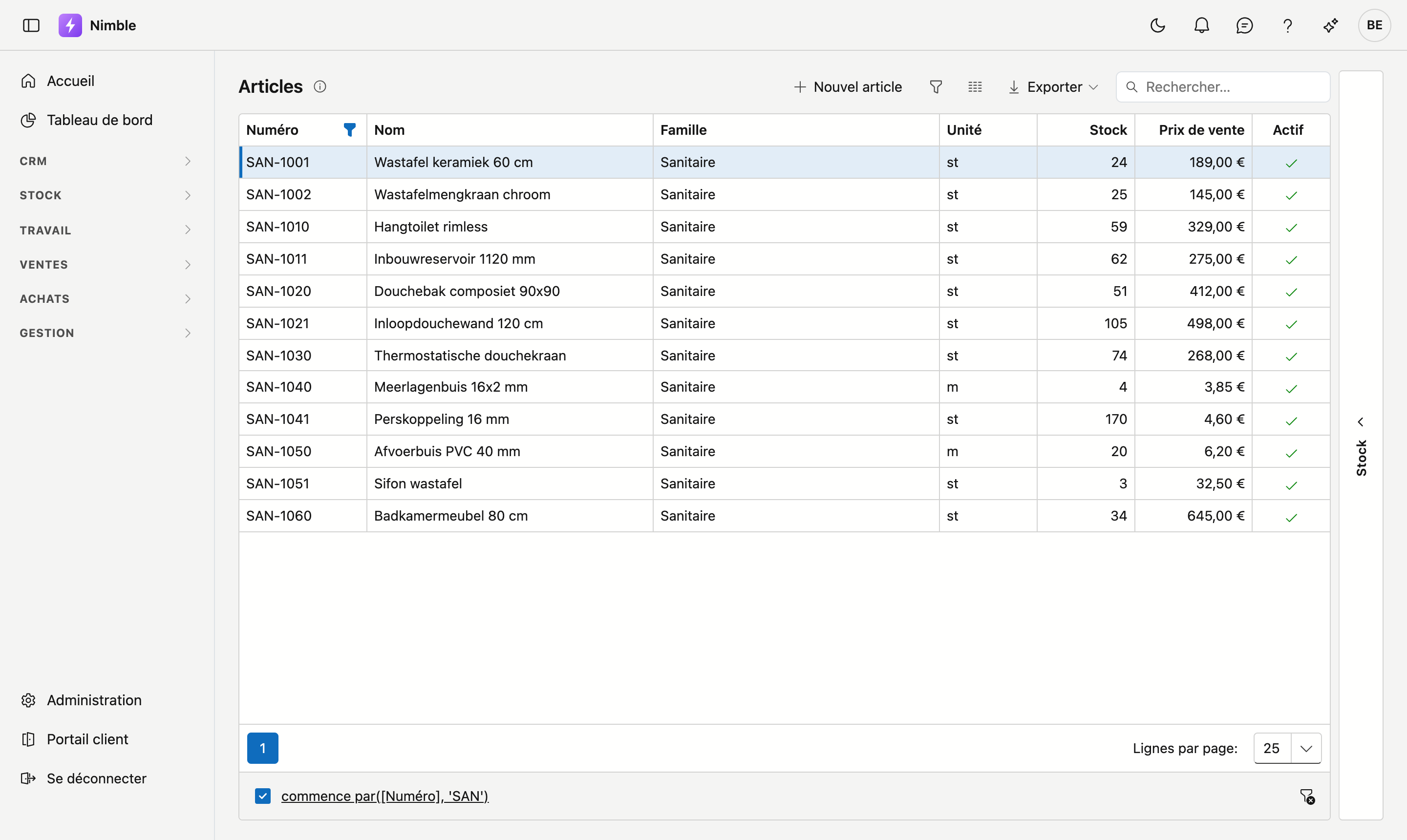The width and height of the screenshot is (1407, 840).
Task: Edit the commence par filter expression link
Action: coord(384,796)
